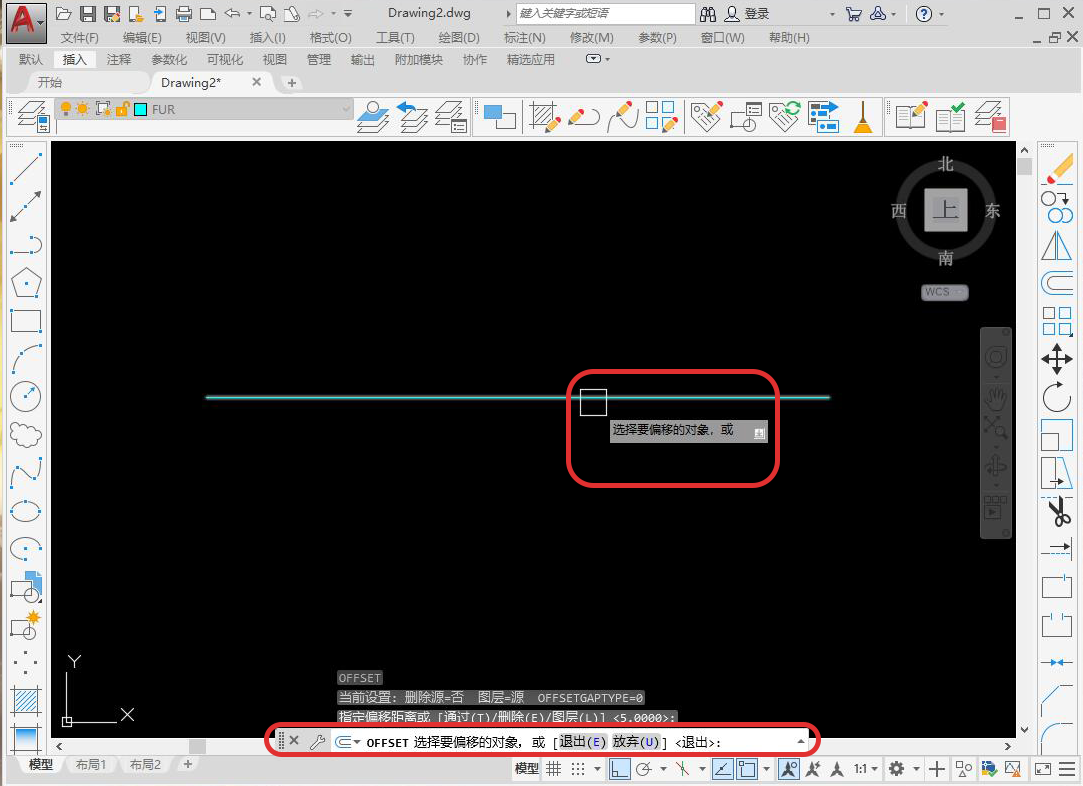This screenshot has width=1083, height=786.
Task: Switch to the 布局1 layout tab
Action: 90,765
